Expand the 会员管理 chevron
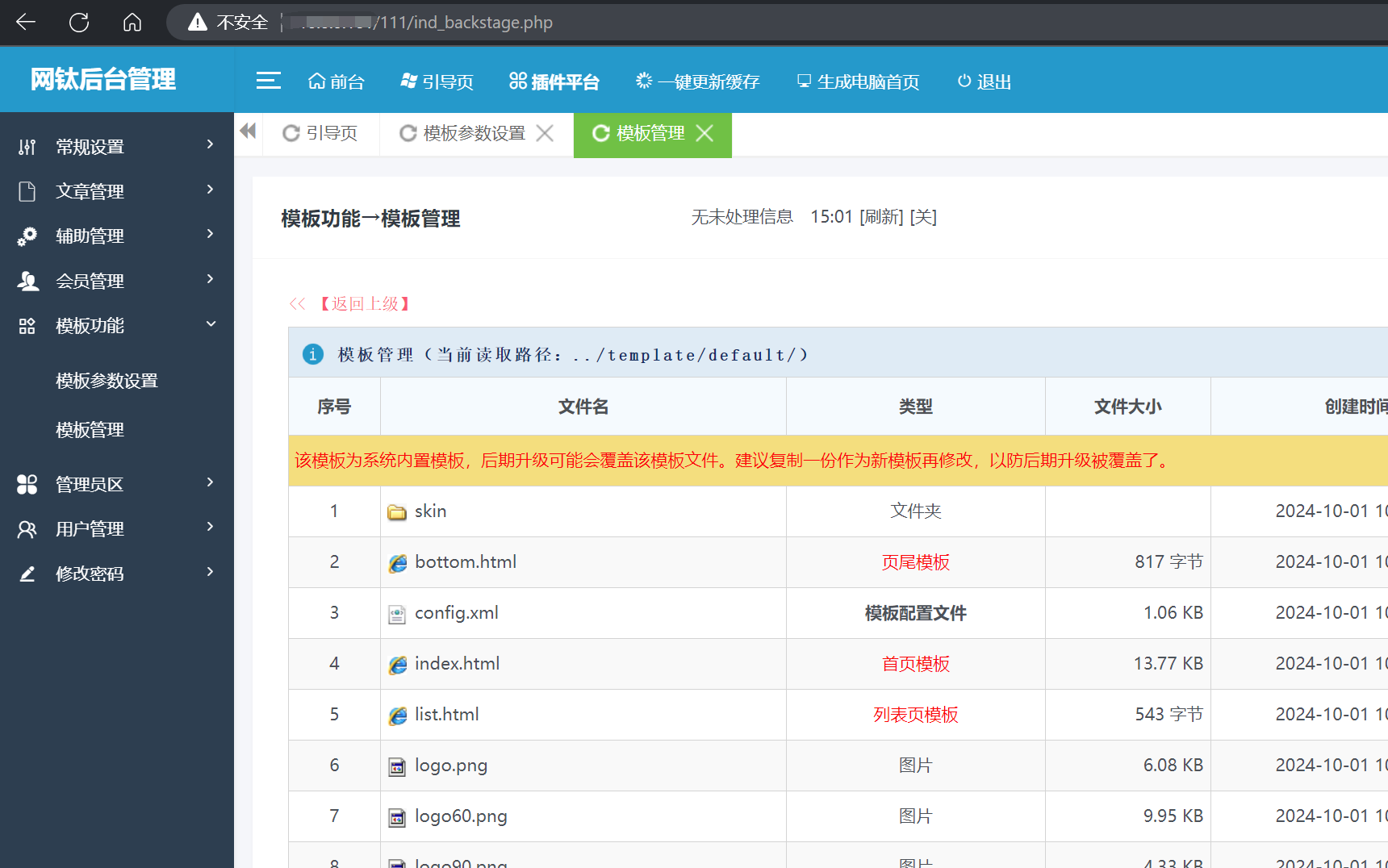This screenshot has width=1388, height=868. click(x=211, y=279)
